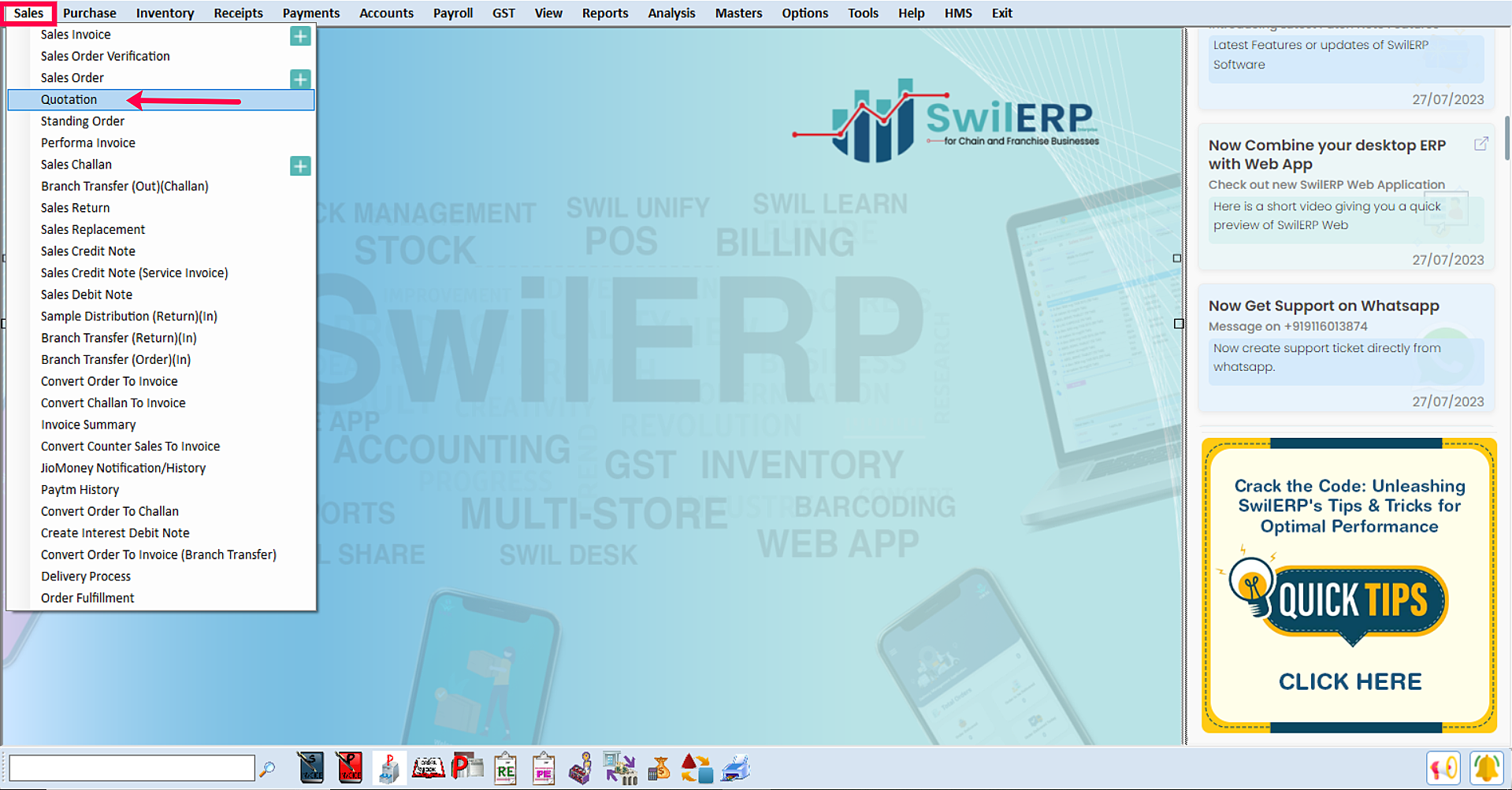Click the toolbox with person icon
Screen dimensions: 1512x790
click(x=581, y=769)
